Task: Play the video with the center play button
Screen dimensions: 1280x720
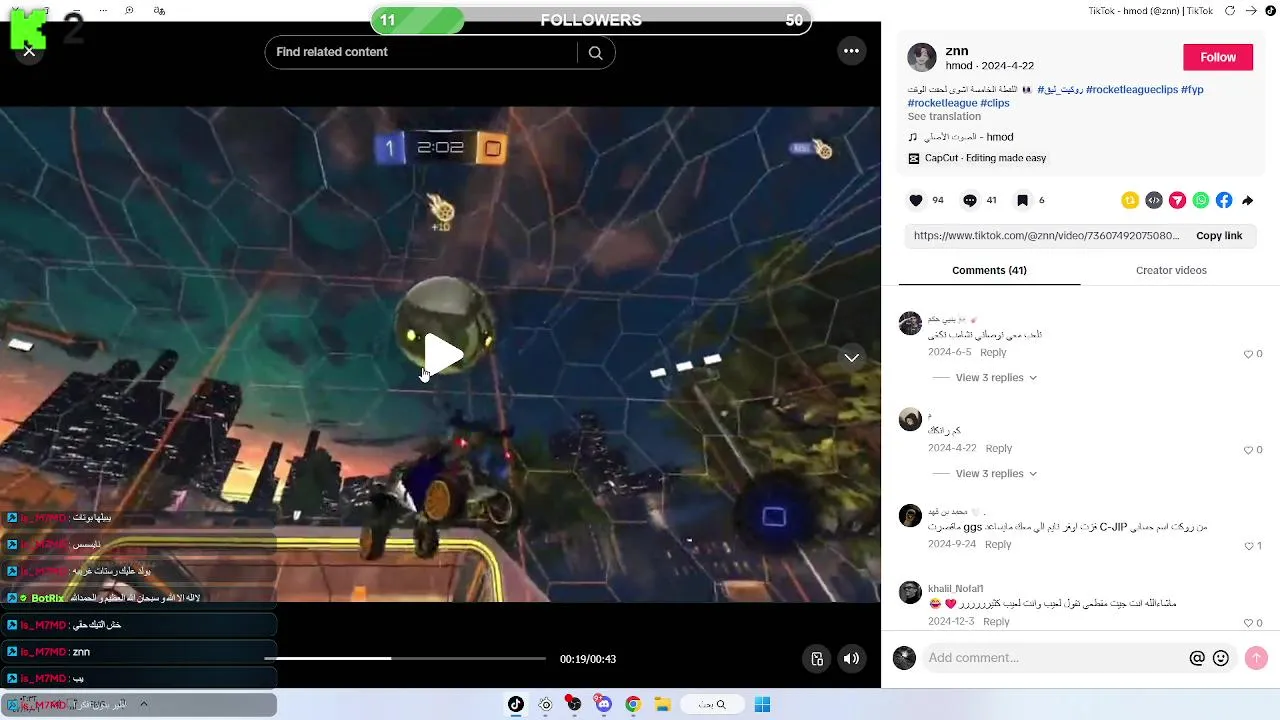Action: click(x=443, y=354)
